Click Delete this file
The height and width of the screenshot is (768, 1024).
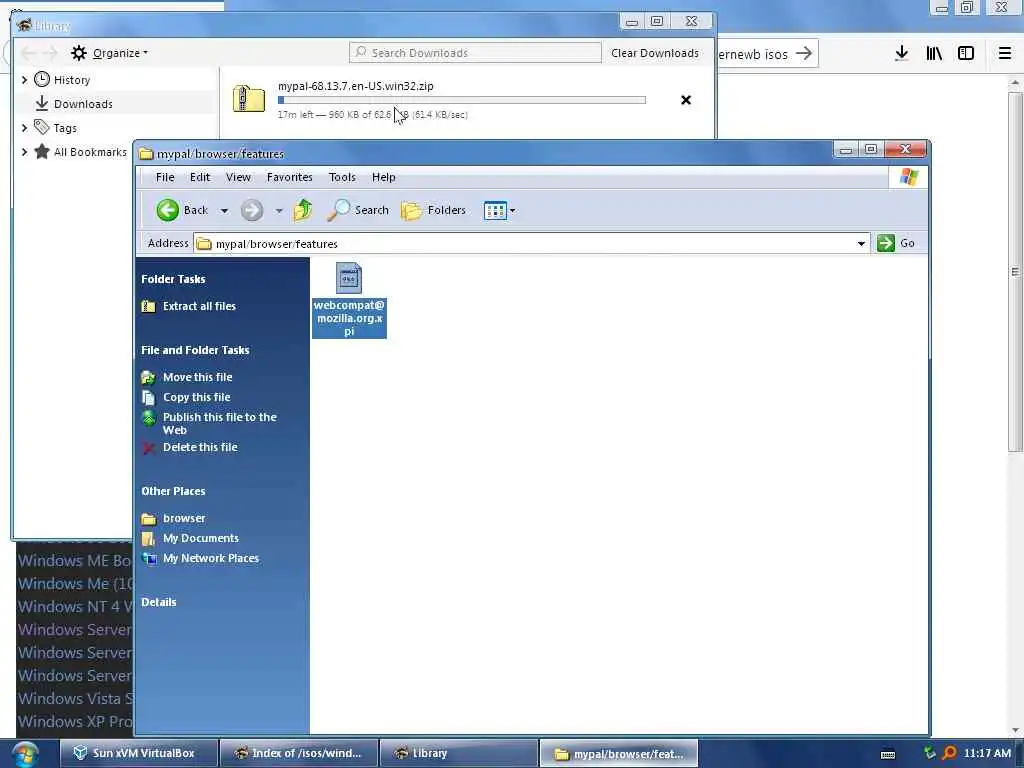pos(200,447)
